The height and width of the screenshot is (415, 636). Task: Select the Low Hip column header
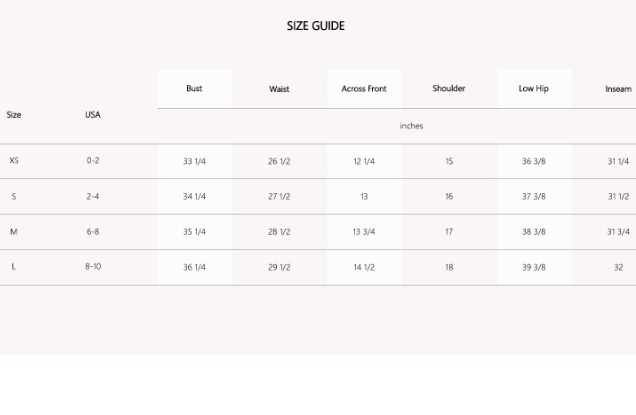pos(533,89)
